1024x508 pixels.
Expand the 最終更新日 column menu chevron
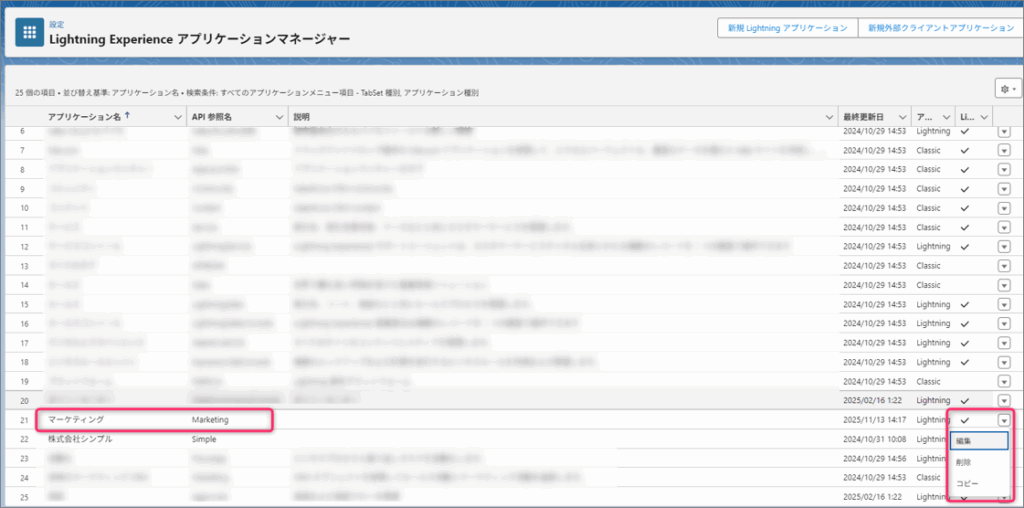(x=901, y=117)
